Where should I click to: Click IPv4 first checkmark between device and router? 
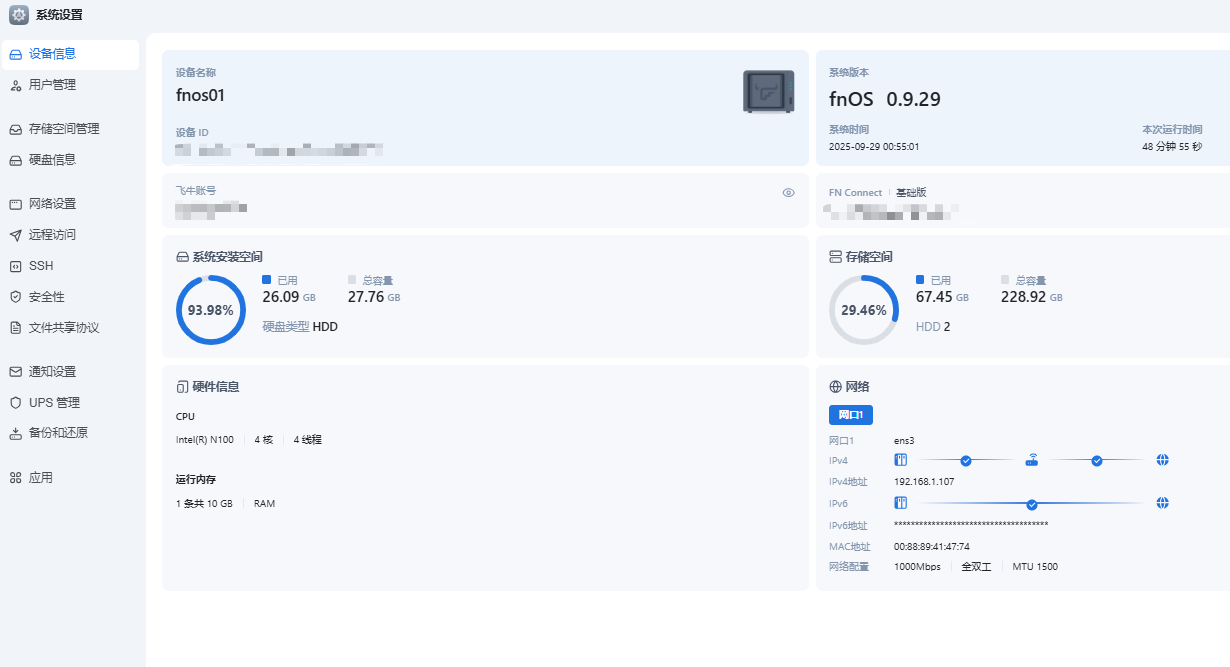966,461
